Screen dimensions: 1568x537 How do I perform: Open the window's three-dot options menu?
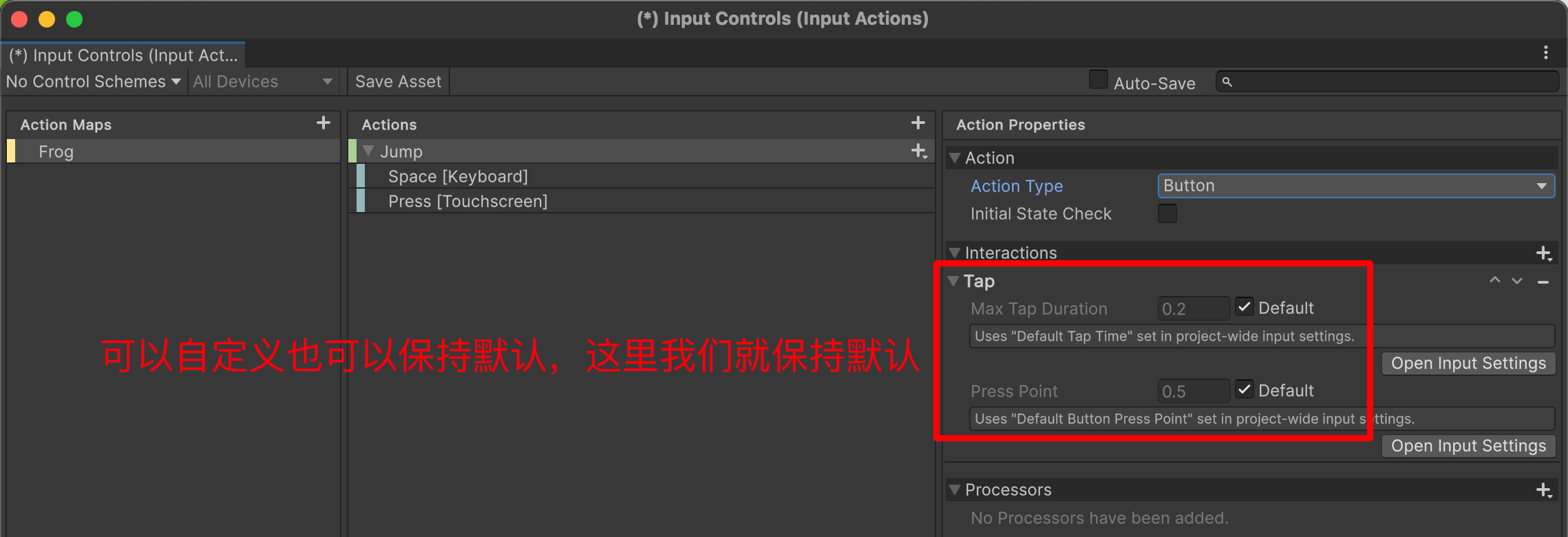click(1546, 52)
